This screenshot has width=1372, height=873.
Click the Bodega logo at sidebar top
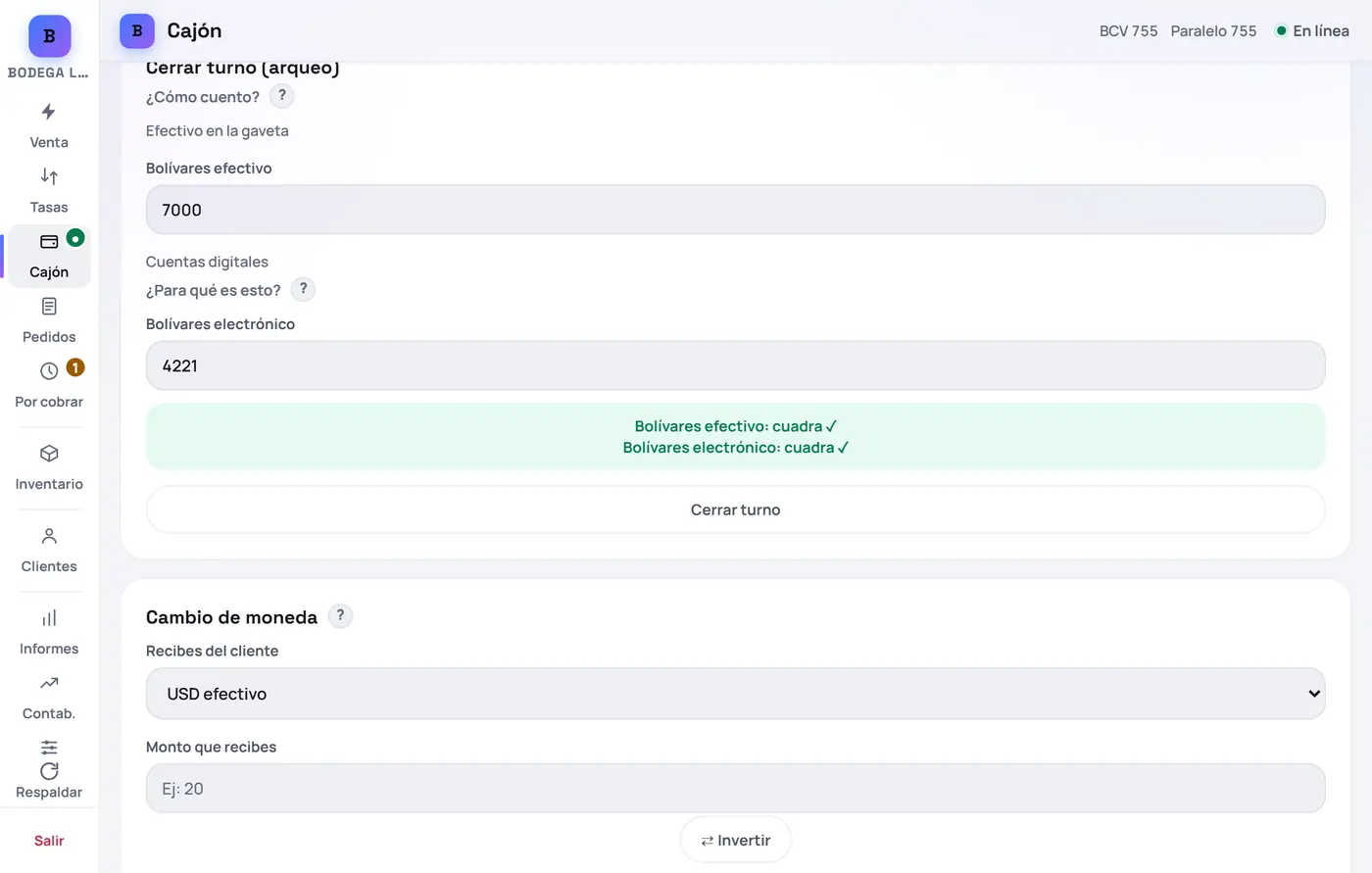coord(49,36)
